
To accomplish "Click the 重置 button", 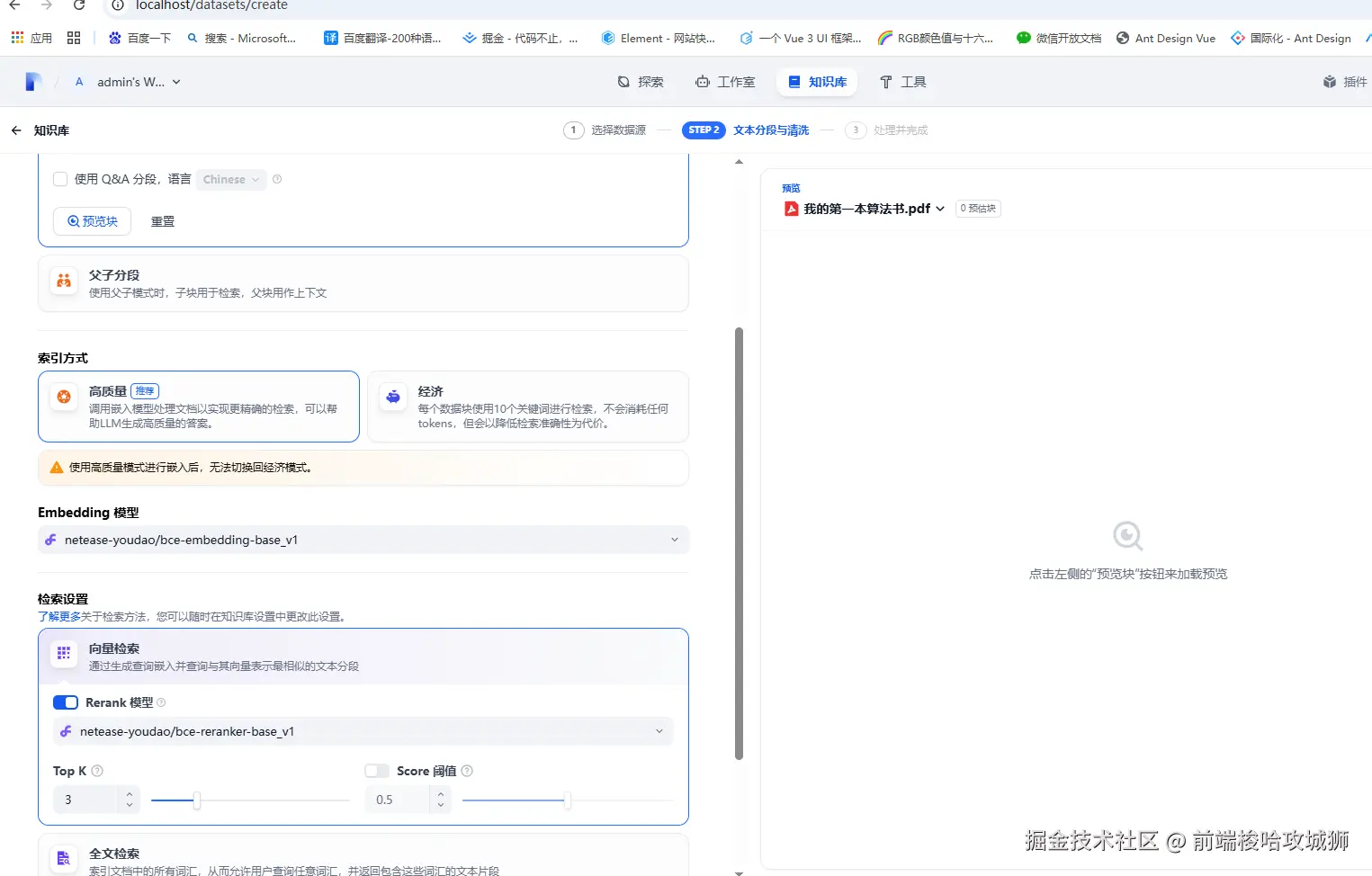I will point(163,221).
